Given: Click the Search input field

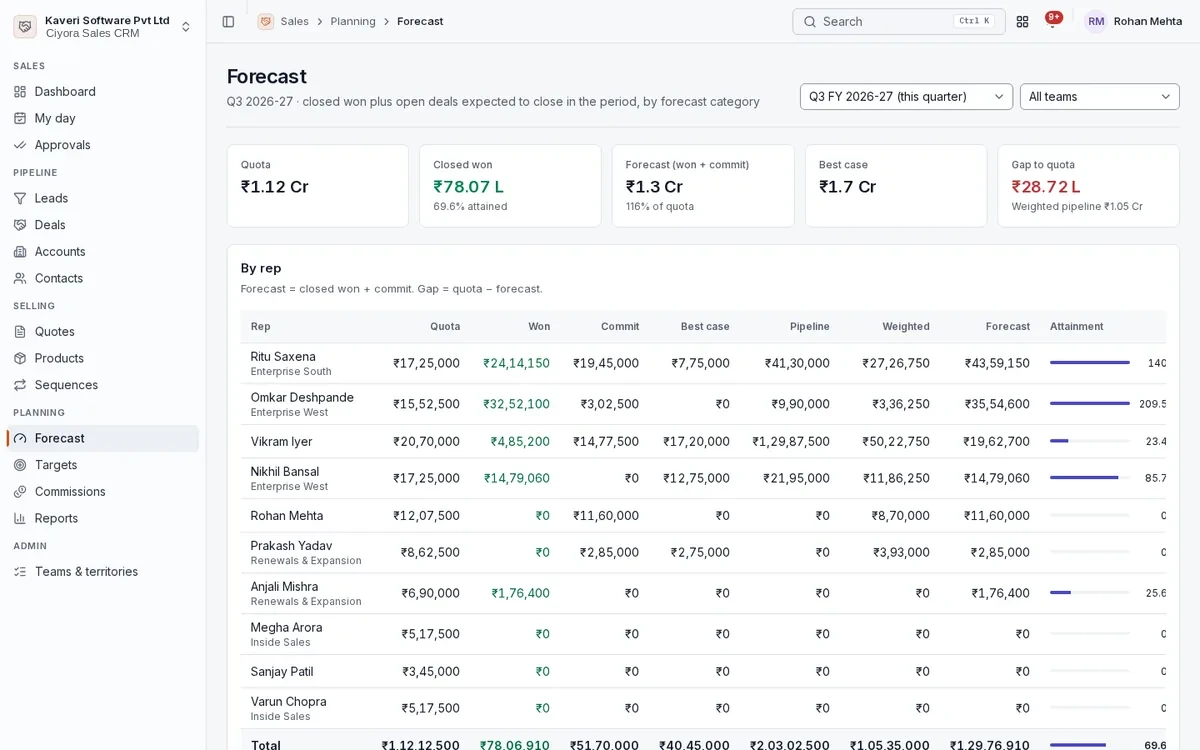Looking at the screenshot, I should [898, 21].
